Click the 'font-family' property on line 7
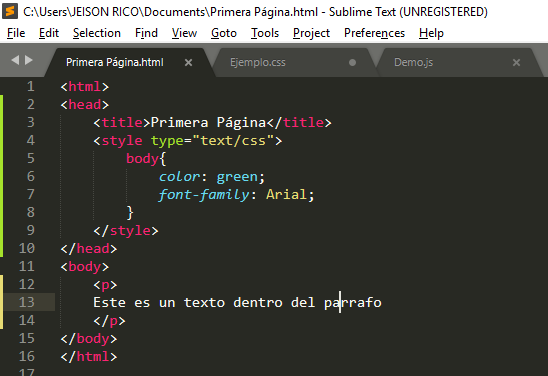The width and height of the screenshot is (548, 376). [204, 194]
